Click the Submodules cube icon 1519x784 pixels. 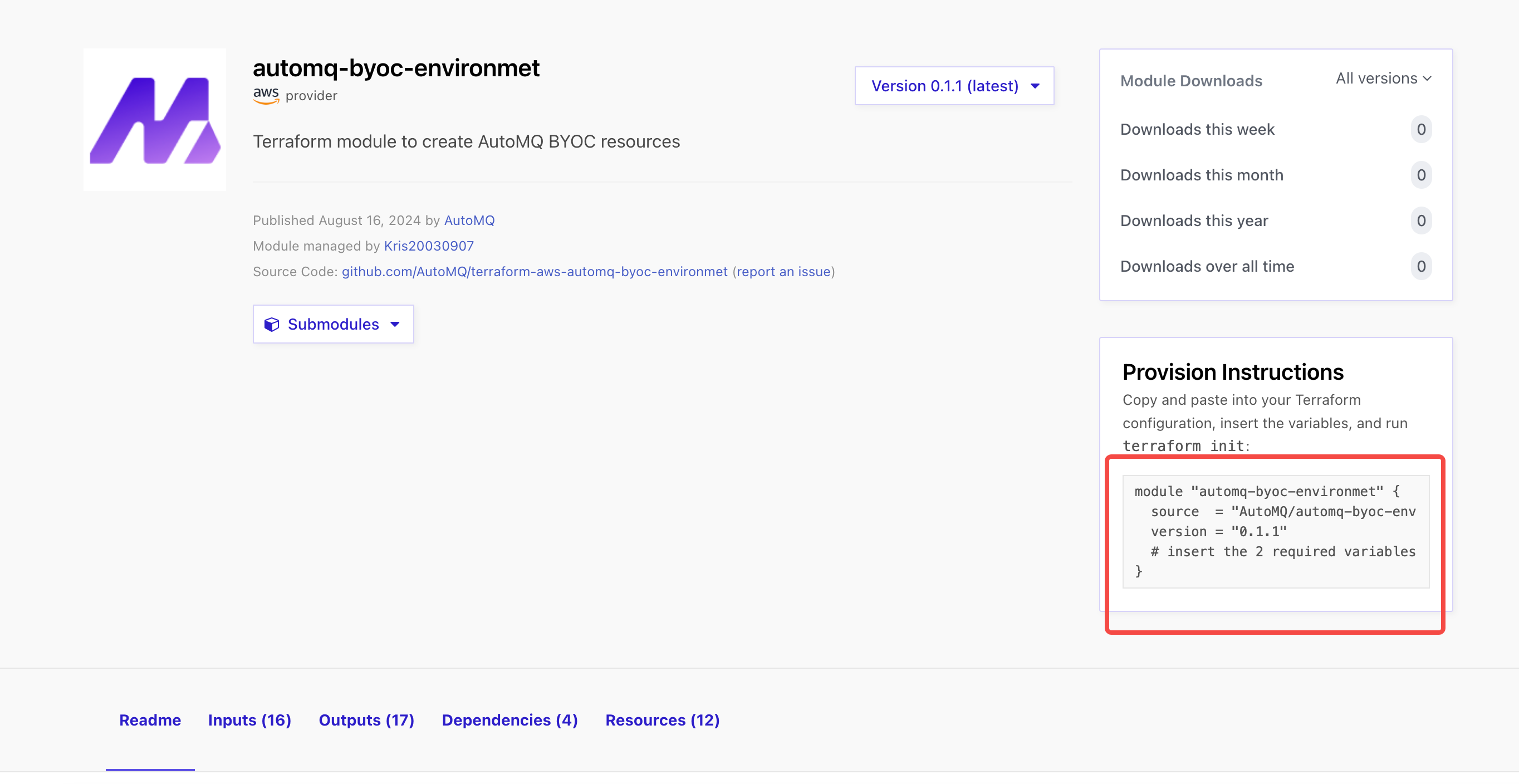(271, 324)
